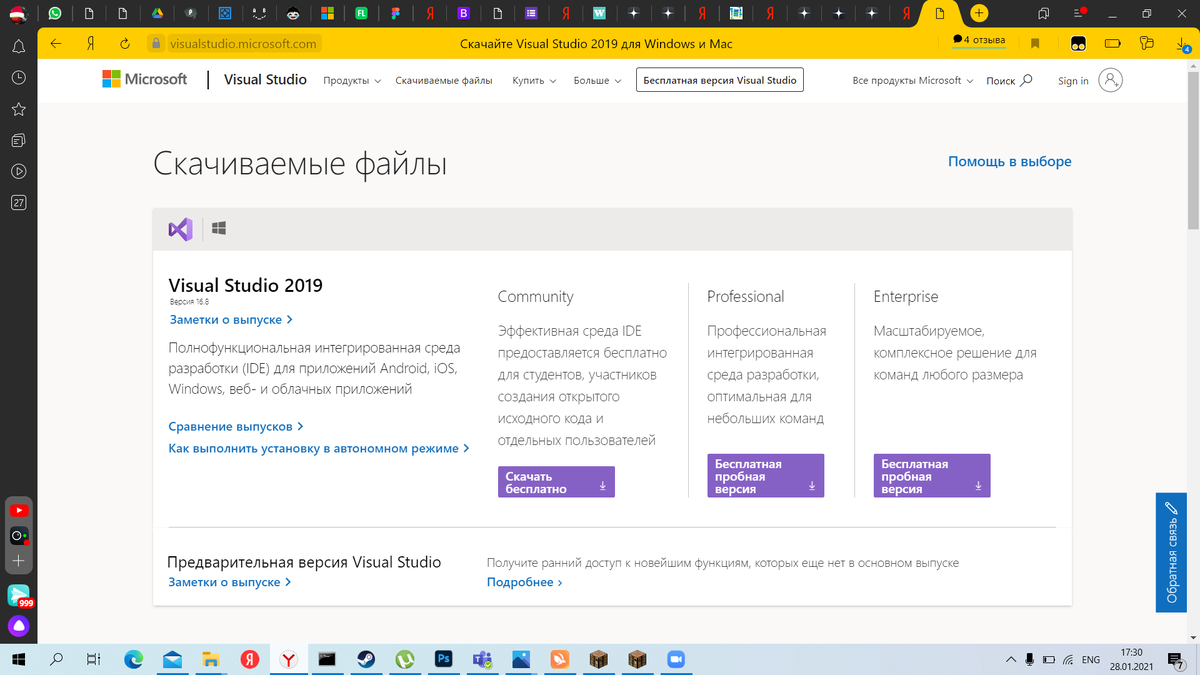
Task: Click Скачать бесплатно for Visual Studio Community
Action: point(556,481)
